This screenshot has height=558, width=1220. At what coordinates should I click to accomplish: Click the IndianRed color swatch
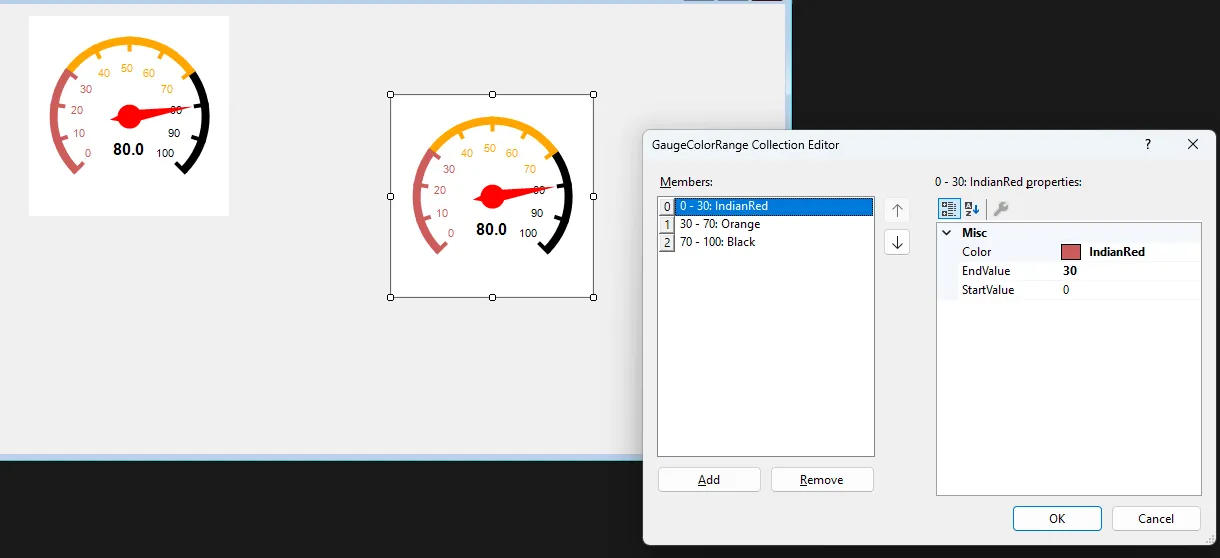click(x=1070, y=252)
